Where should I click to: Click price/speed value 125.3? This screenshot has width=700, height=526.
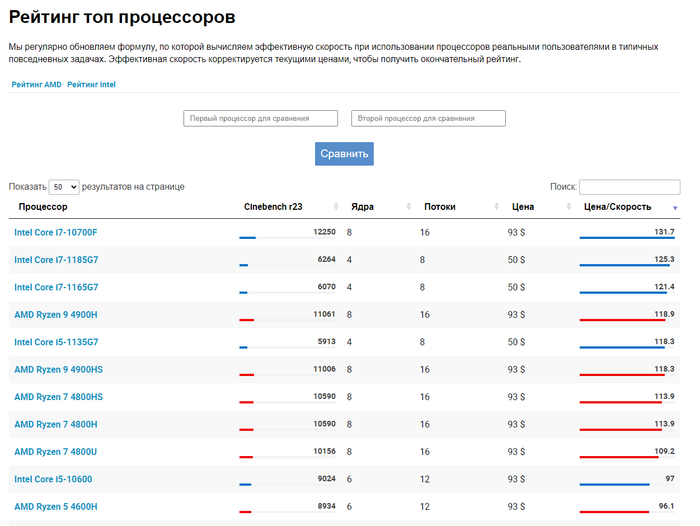coord(664,259)
